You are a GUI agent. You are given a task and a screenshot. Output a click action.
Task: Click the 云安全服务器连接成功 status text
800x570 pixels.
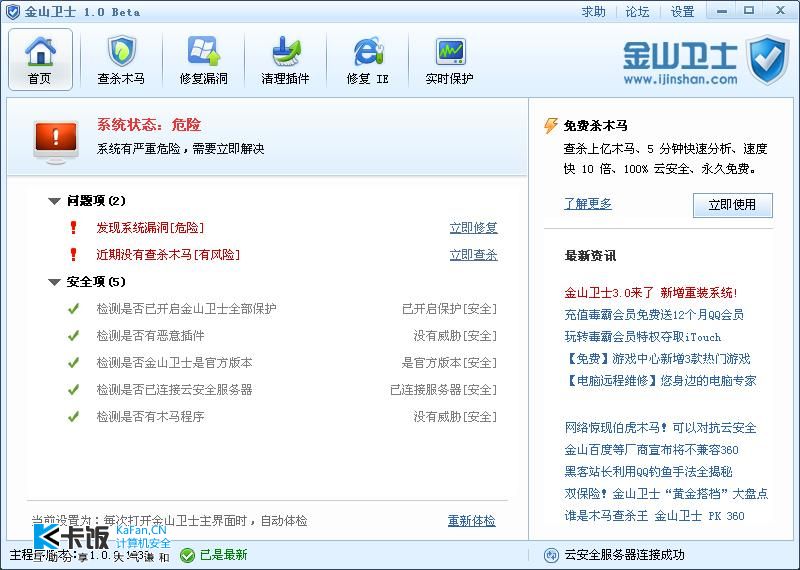[x=624, y=555]
